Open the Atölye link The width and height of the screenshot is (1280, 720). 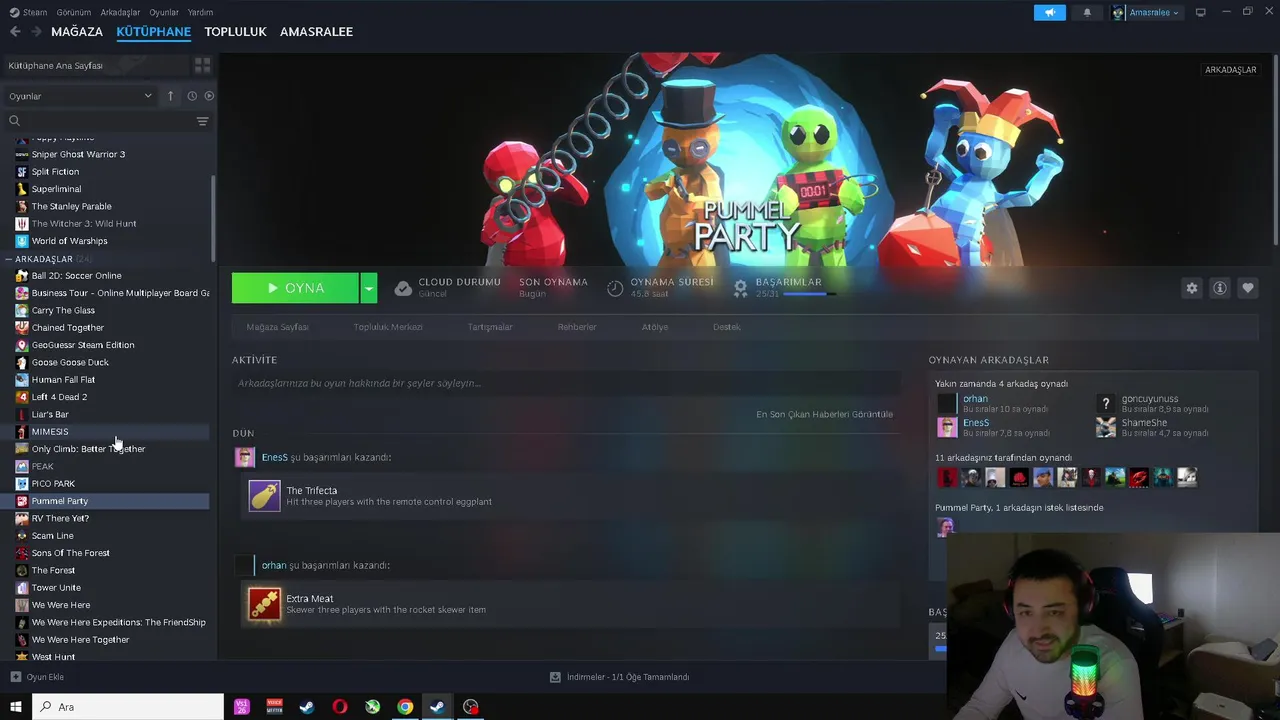(655, 327)
